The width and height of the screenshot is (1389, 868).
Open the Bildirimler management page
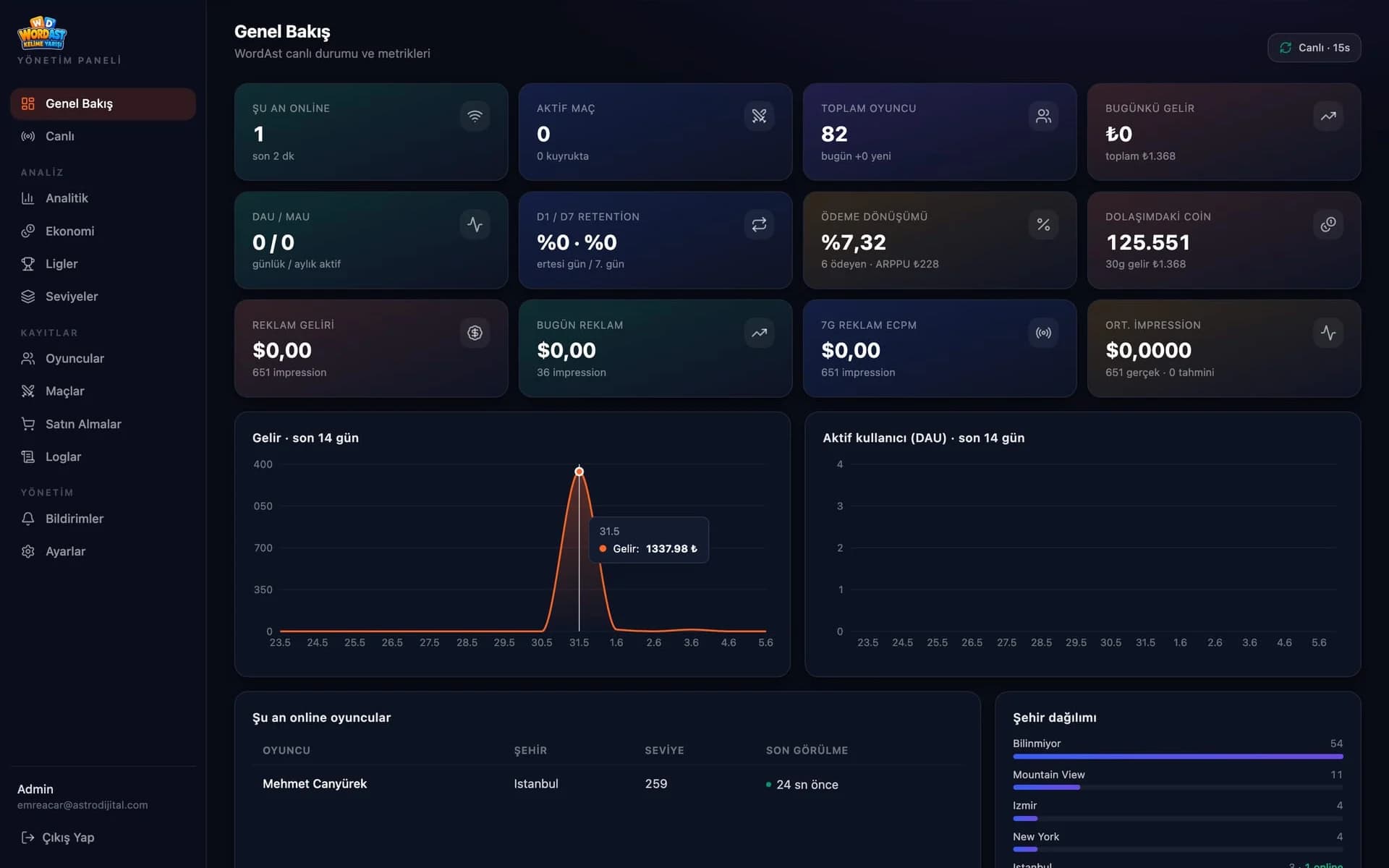click(103, 519)
